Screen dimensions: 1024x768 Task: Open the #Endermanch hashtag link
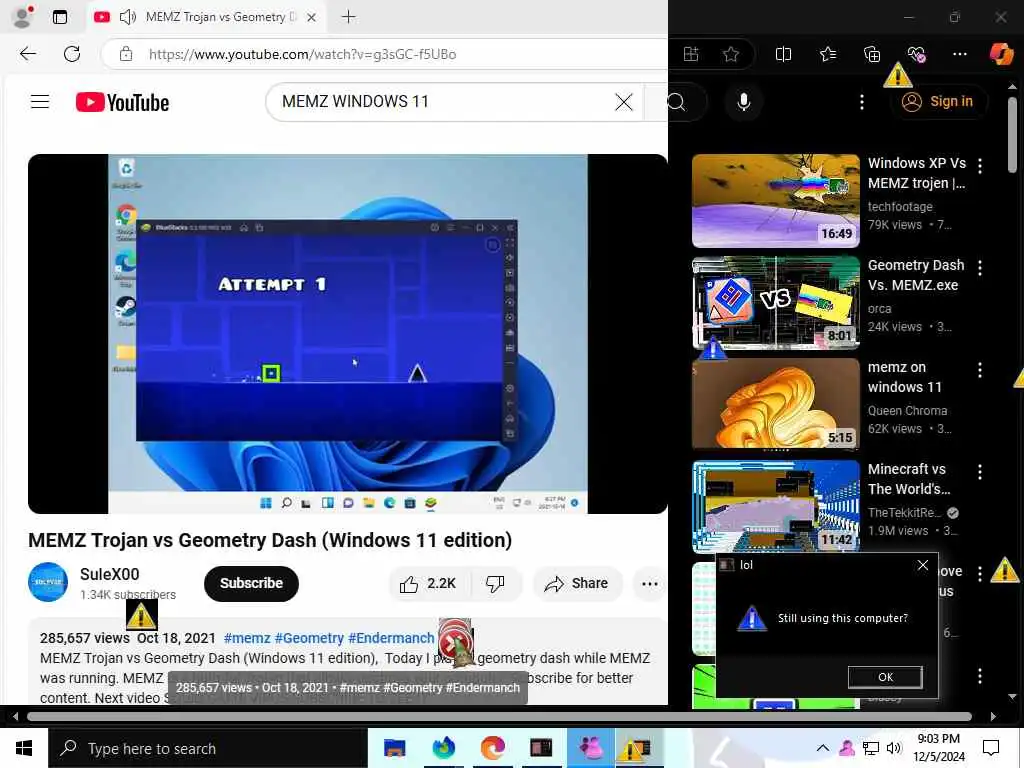point(391,638)
